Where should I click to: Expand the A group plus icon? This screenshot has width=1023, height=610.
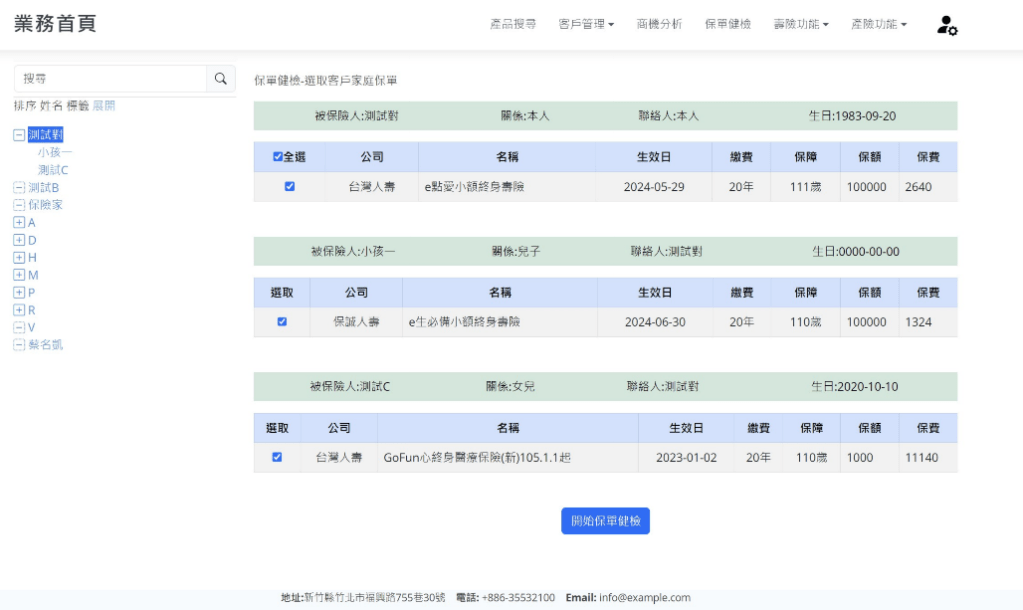[19, 222]
